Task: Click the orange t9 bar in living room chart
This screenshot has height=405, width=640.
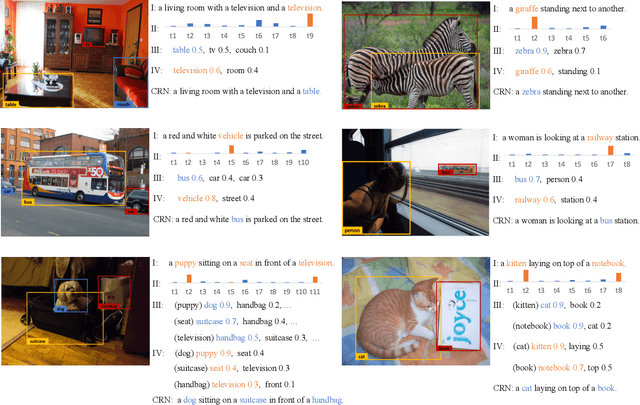Action: pyautogui.click(x=310, y=20)
